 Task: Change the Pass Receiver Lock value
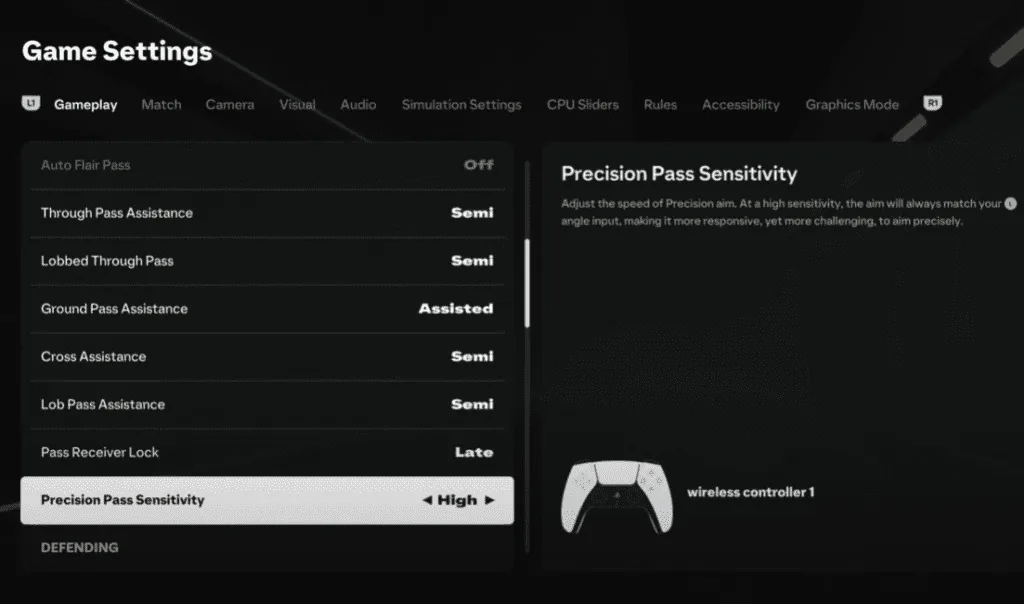(473, 453)
